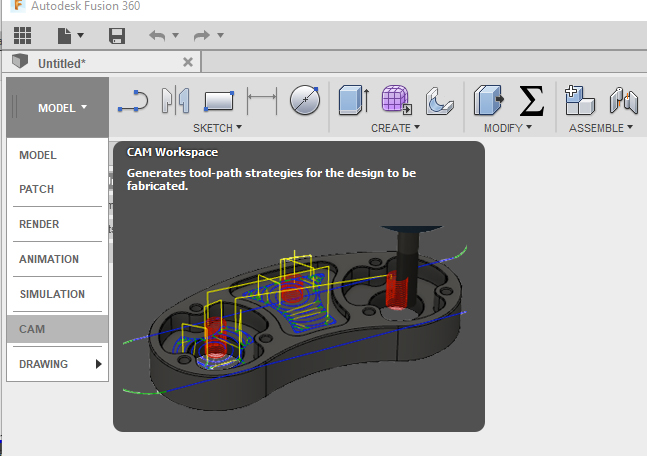Select the Extrude tool
Viewport: 647px width, 456px height.
coord(354,100)
